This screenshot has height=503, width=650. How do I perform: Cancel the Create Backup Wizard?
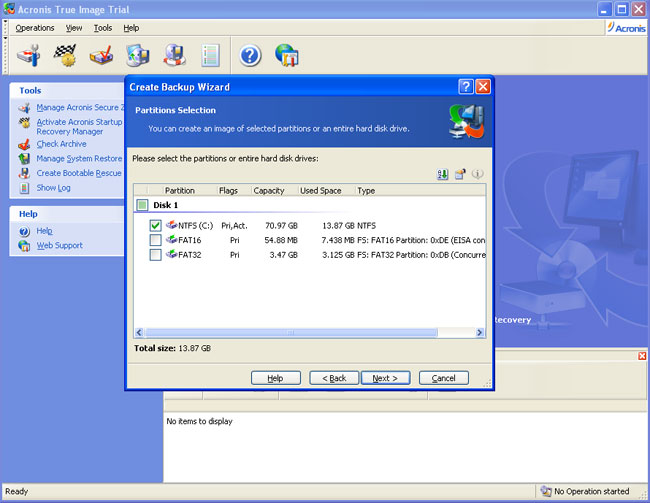[444, 378]
